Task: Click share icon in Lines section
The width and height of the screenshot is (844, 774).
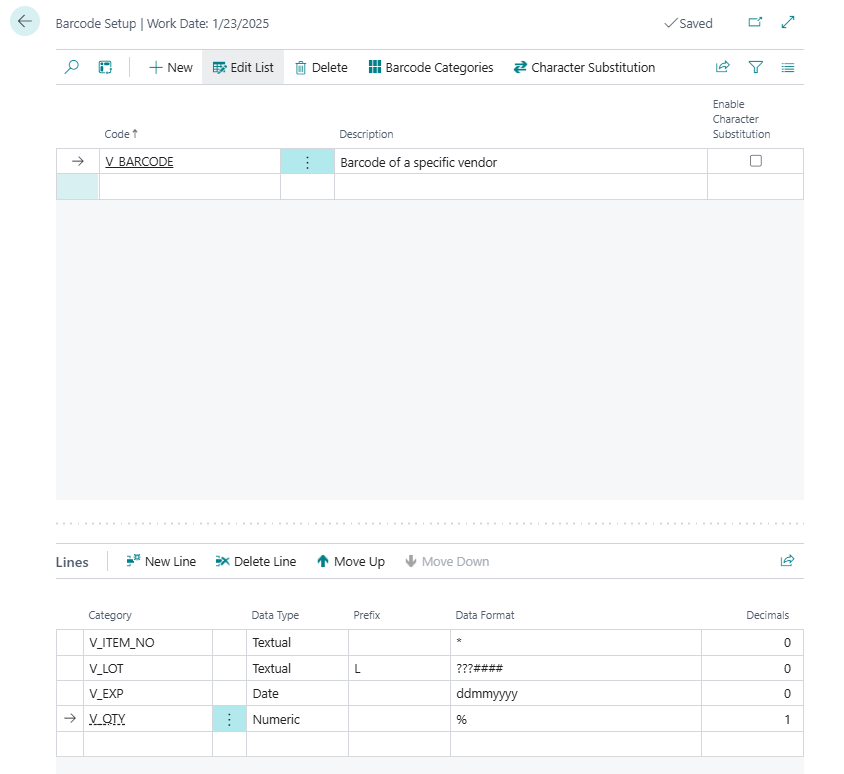Action: [x=787, y=561]
